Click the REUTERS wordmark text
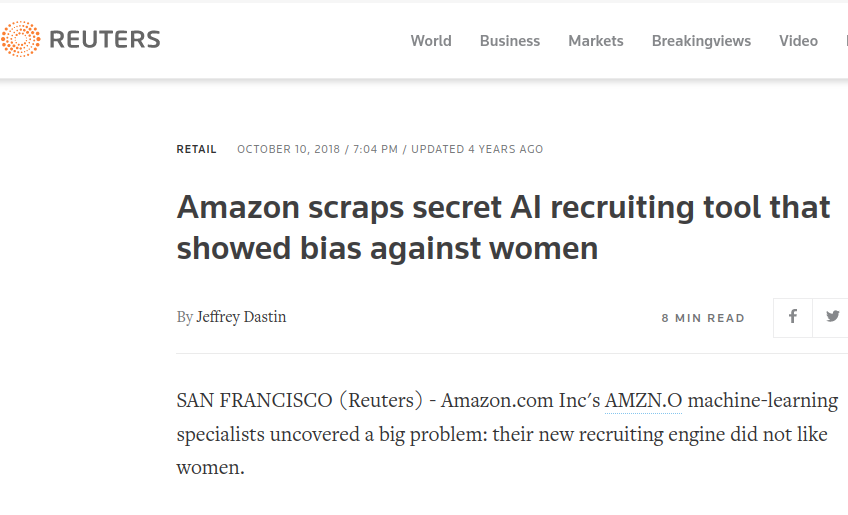 (x=104, y=40)
